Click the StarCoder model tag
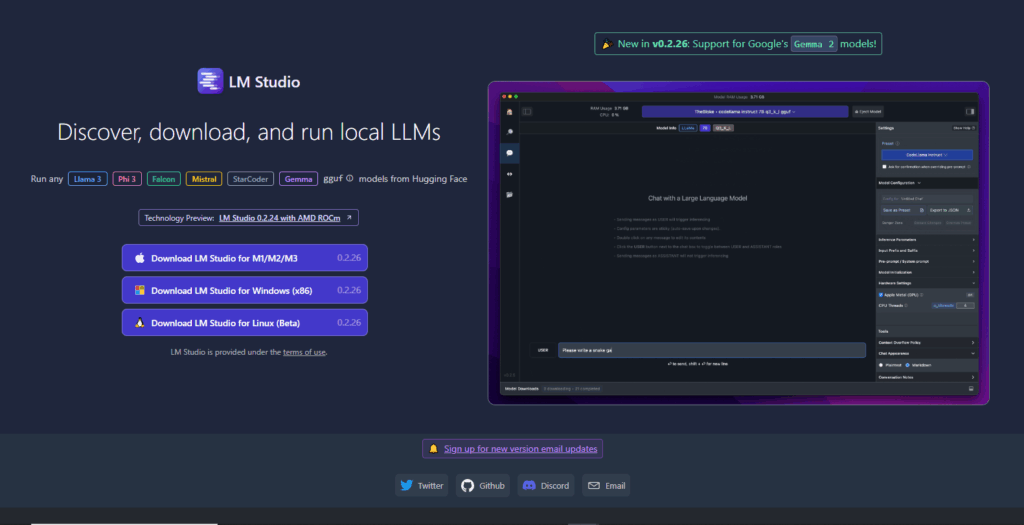 pos(251,178)
